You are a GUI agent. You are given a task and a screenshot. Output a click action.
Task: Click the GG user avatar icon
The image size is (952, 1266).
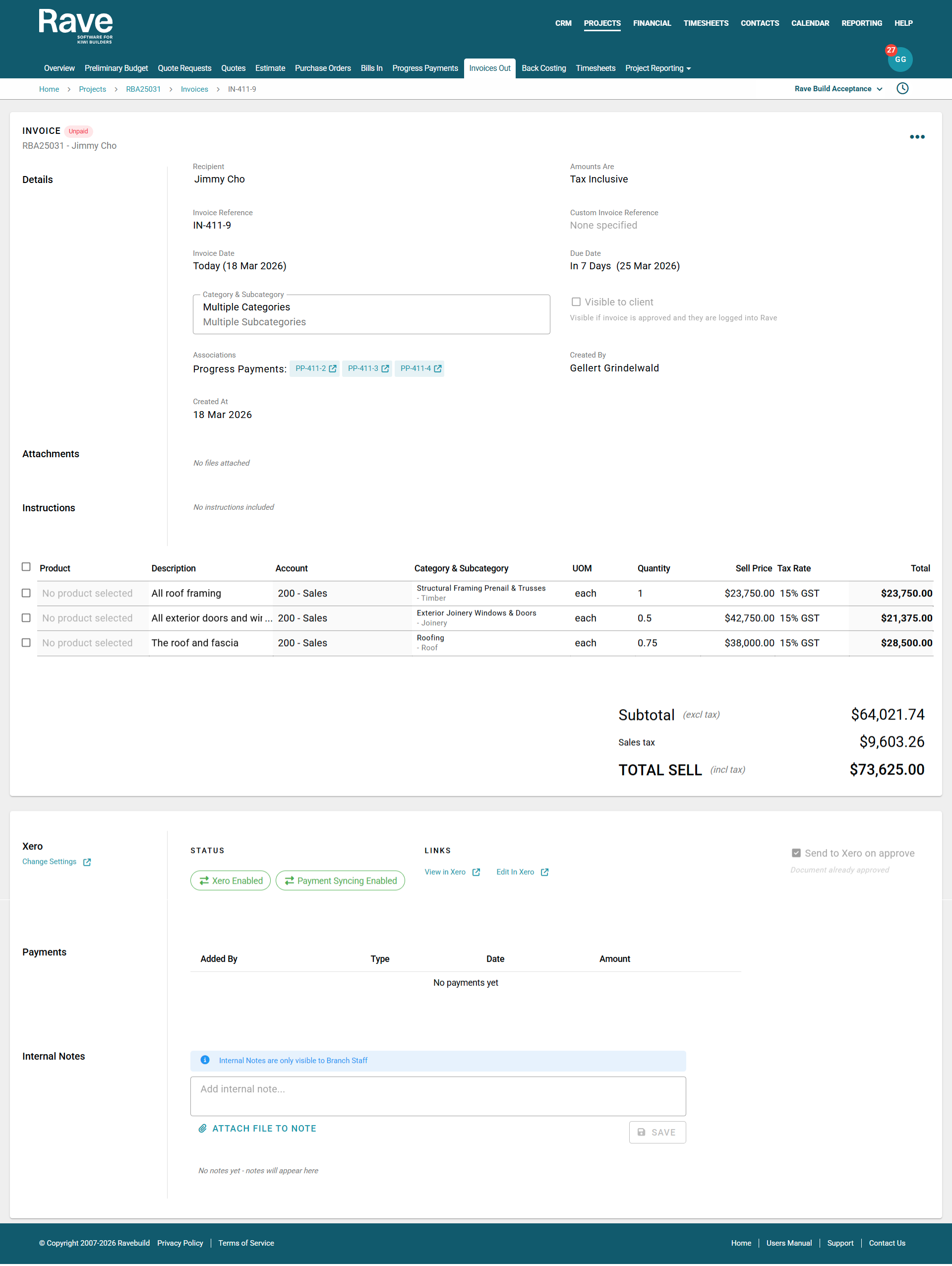point(900,60)
